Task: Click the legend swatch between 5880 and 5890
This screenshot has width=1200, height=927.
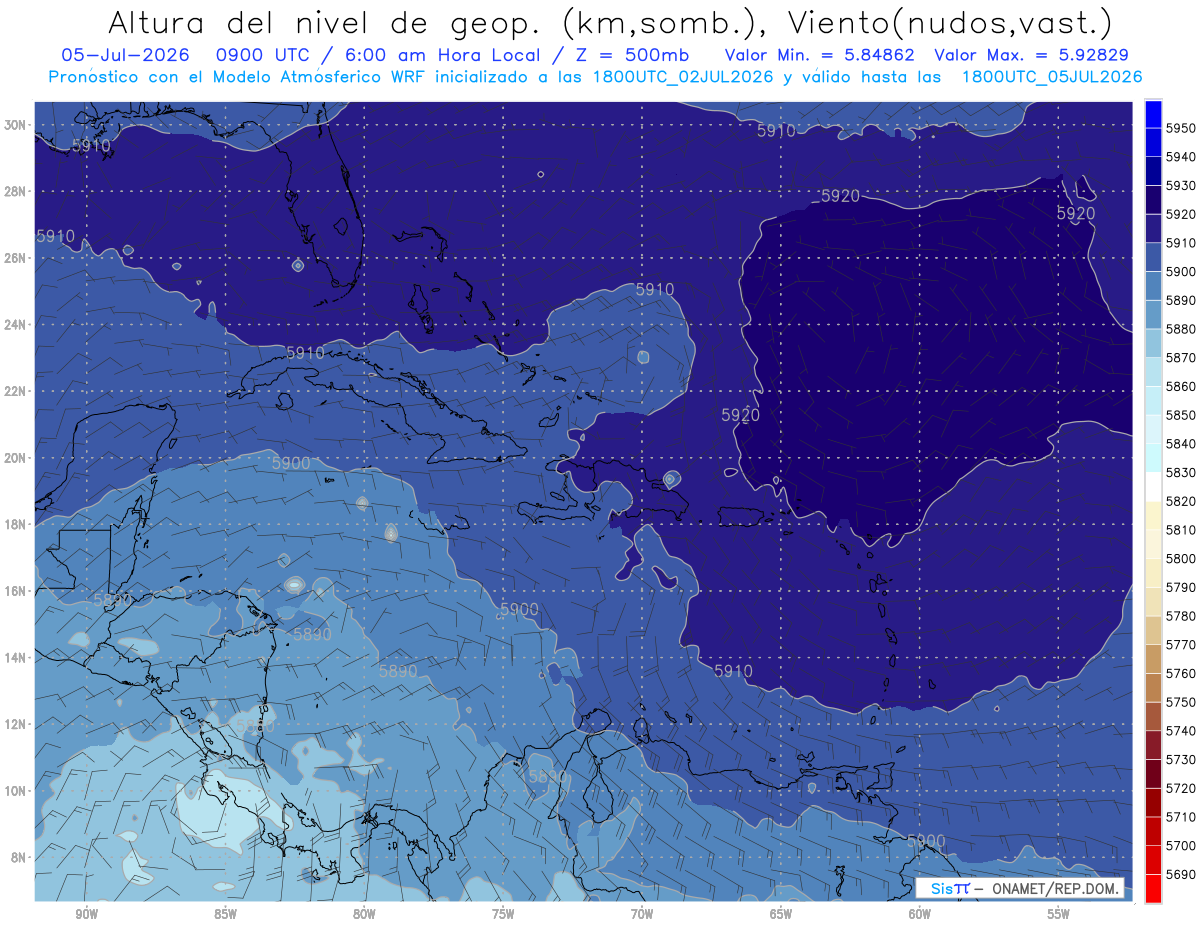Action: pos(1153,315)
